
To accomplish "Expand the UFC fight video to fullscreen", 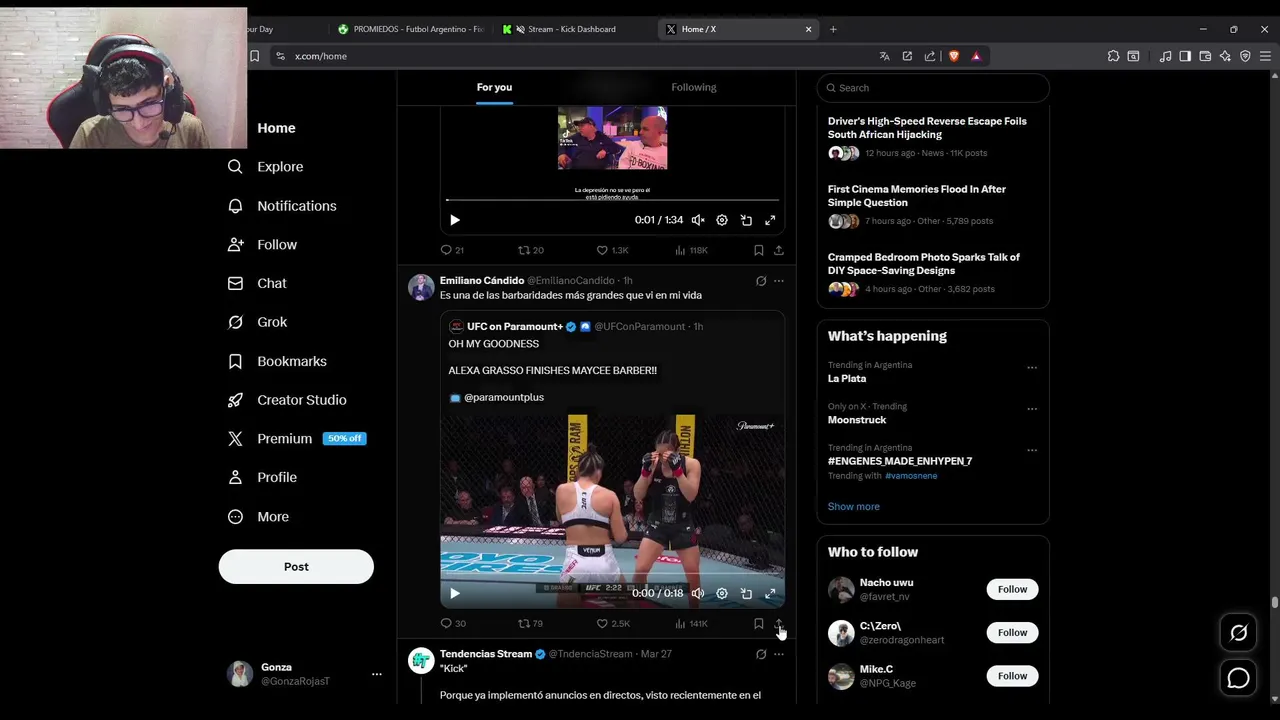I will pos(770,594).
